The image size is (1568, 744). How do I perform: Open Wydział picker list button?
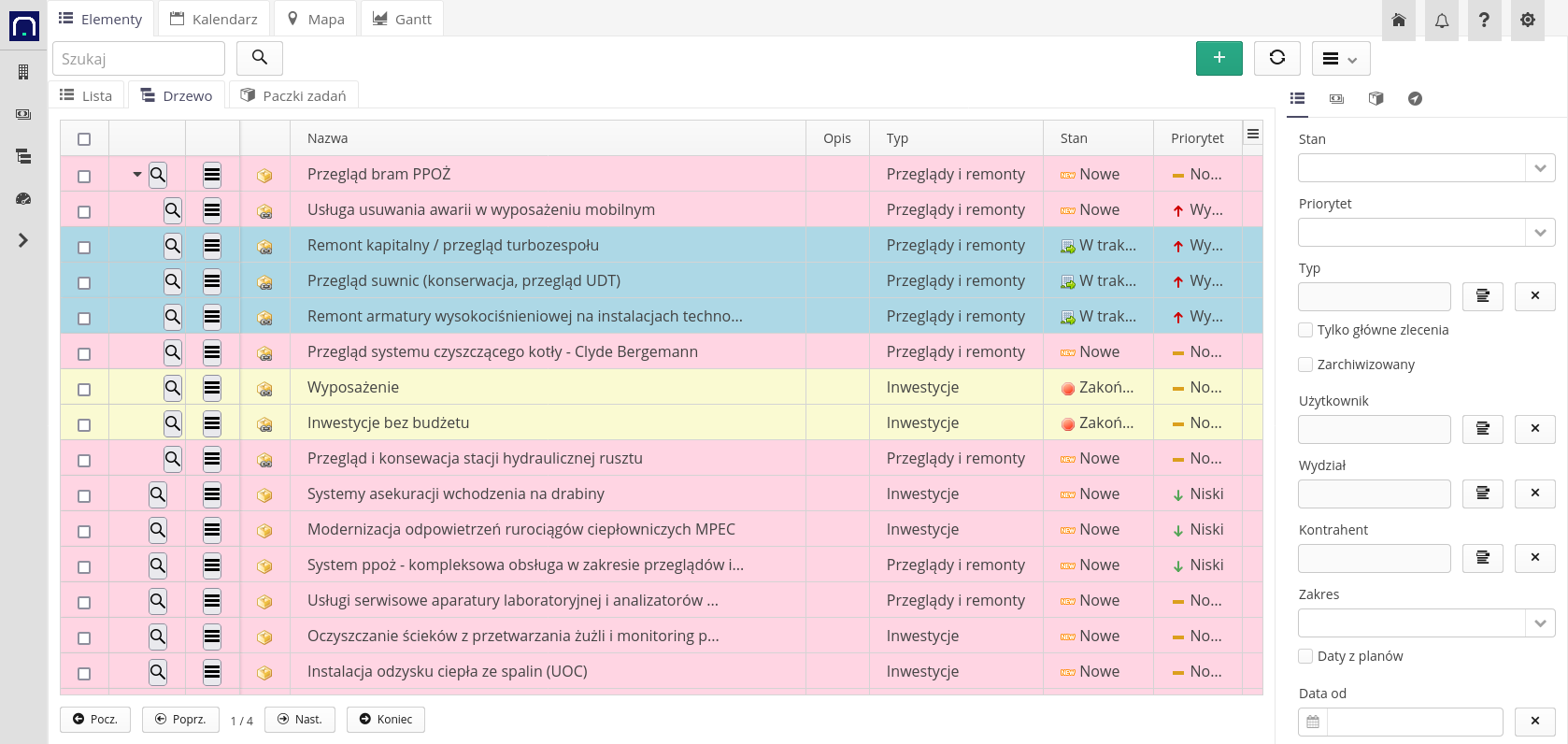point(1483,494)
